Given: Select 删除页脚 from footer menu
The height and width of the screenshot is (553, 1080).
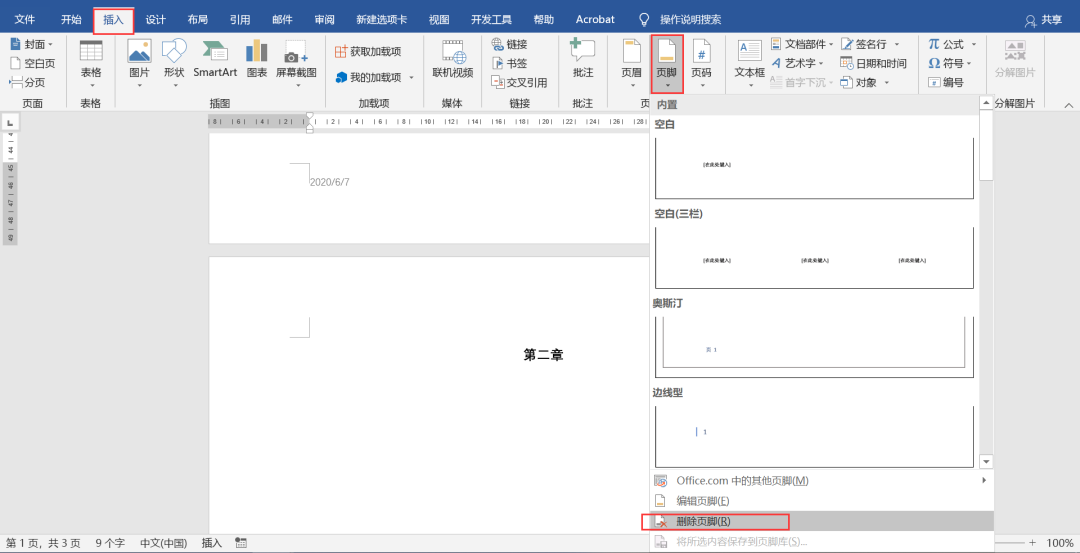Looking at the screenshot, I should click(x=703, y=521).
